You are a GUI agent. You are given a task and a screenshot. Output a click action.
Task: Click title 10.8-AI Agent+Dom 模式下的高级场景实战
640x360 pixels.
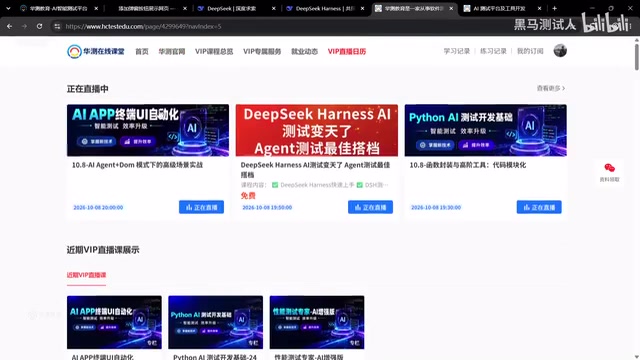tap(137, 165)
